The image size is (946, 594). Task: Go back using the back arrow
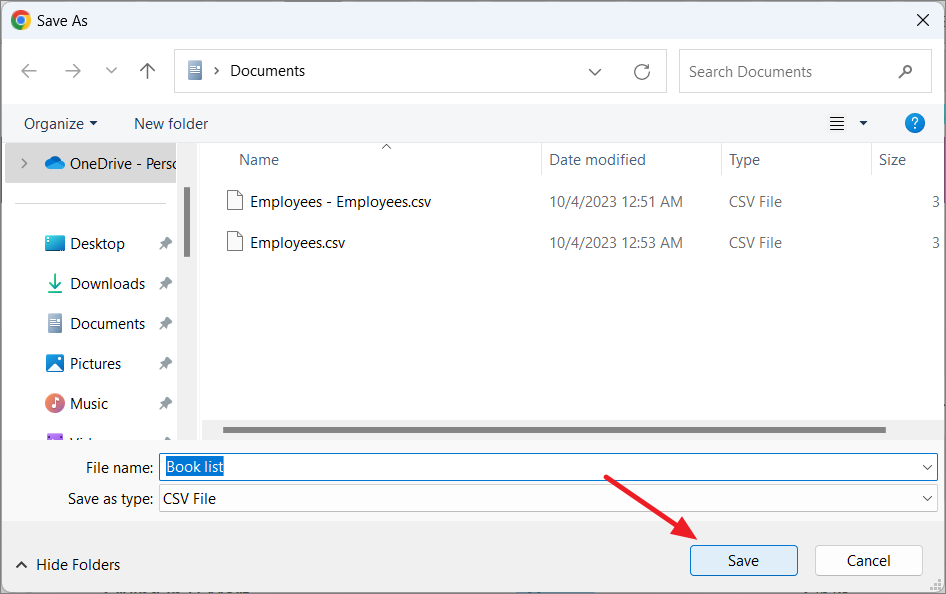tap(29, 71)
